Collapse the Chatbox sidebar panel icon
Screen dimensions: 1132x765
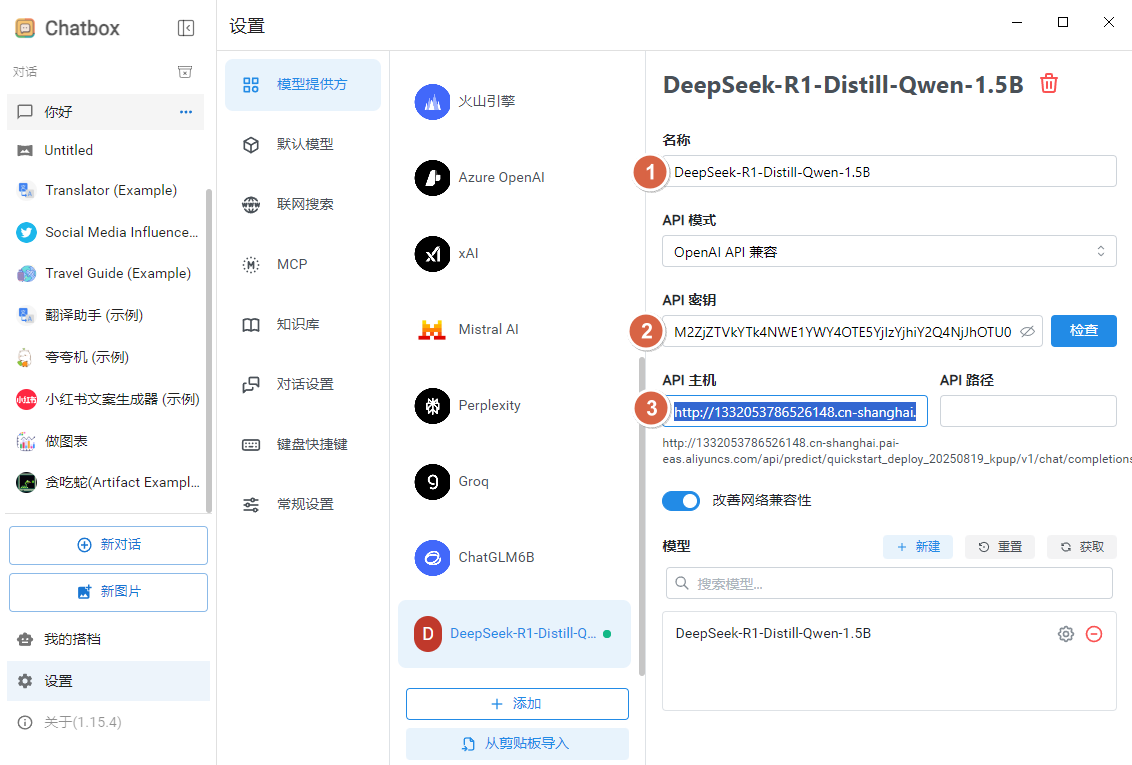coord(186,28)
